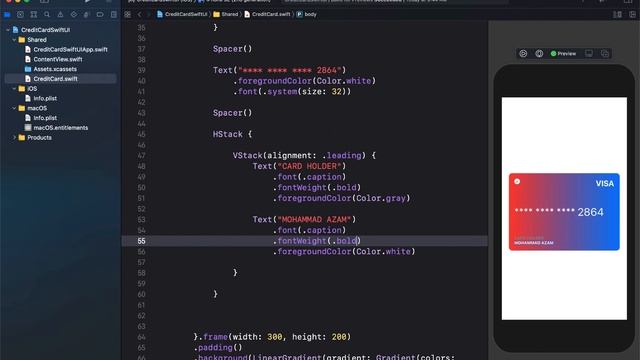Image resolution: width=640 pixels, height=360 pixels.
Task: Start Live Preview play button
Action: 523,53
